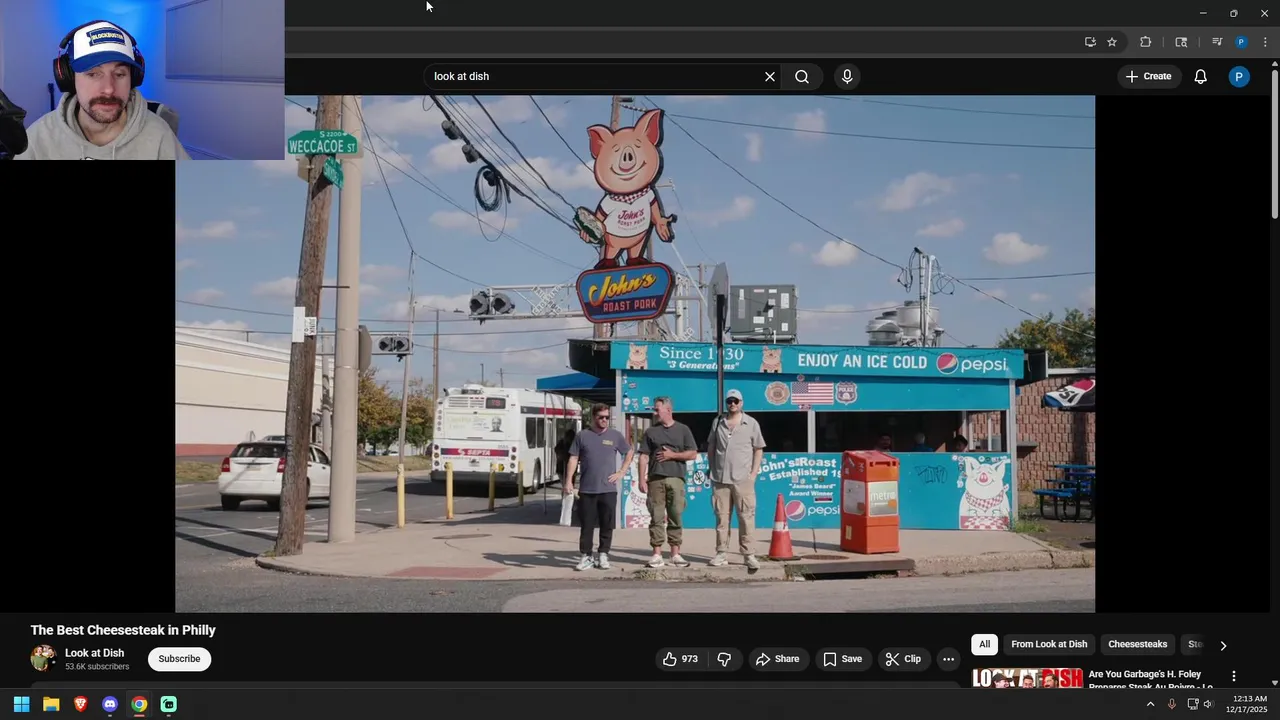Show hidden system tray icons
Viewport: 1280px width, 720px height.
pyautogui.click(x=1150, y=704)
